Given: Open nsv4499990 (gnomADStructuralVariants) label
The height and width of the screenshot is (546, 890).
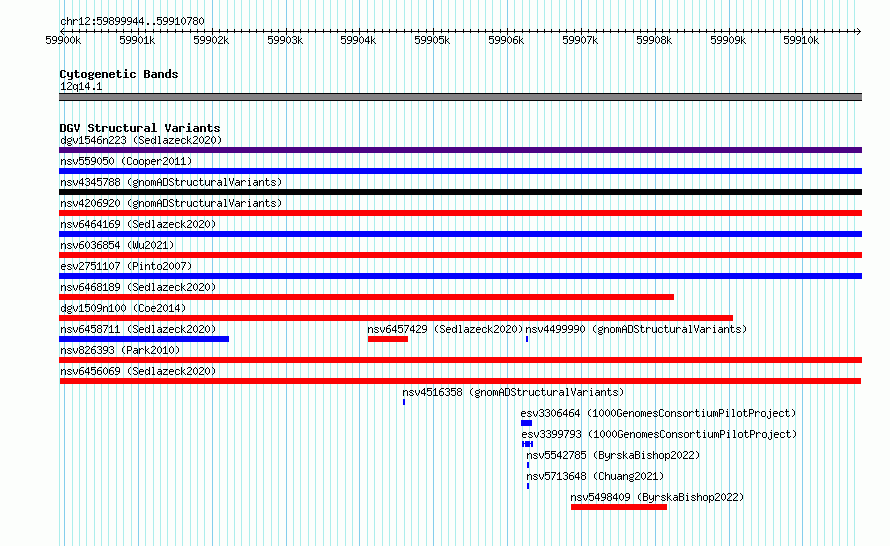Looking at the screenshot, I should click(x=636, y=329).
